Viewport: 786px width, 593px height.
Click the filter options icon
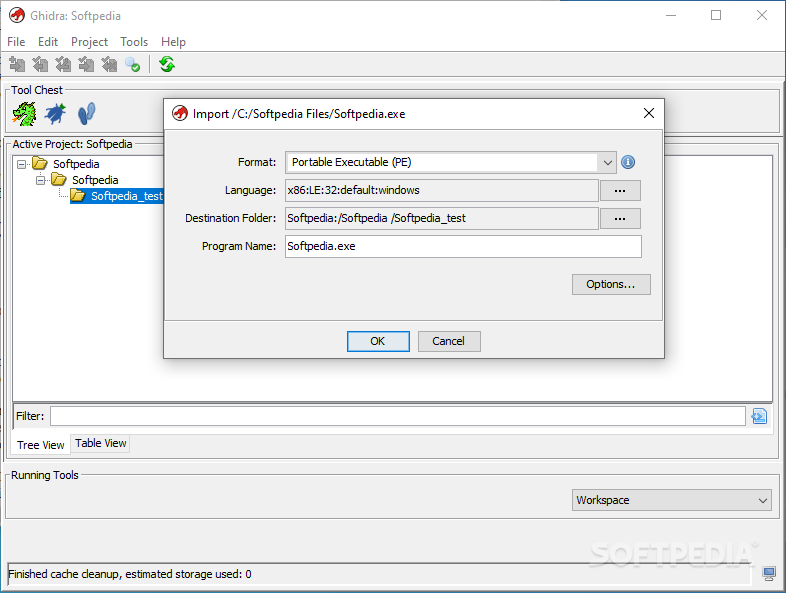click(759, 416)
